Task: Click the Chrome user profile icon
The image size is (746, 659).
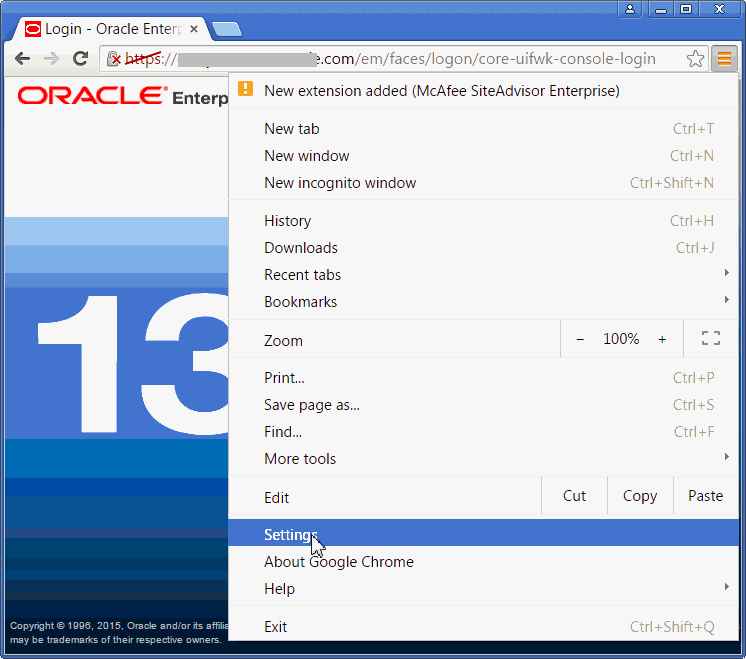Action: tap(630, 9)
